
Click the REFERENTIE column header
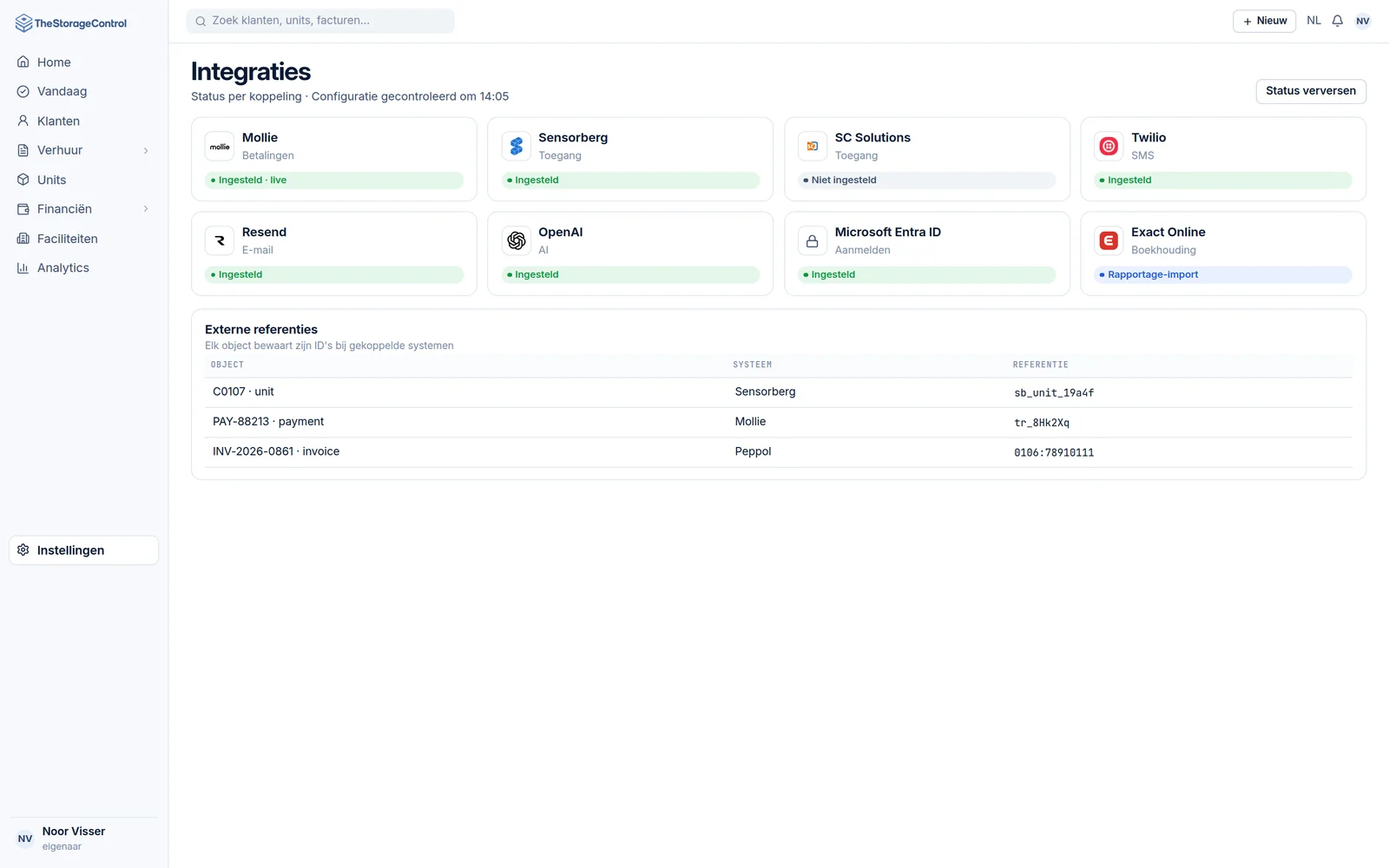(1040, 365)
